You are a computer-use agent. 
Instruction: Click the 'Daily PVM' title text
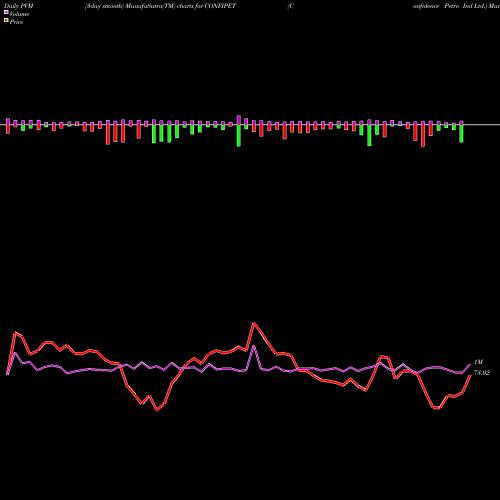click(19, 6)
